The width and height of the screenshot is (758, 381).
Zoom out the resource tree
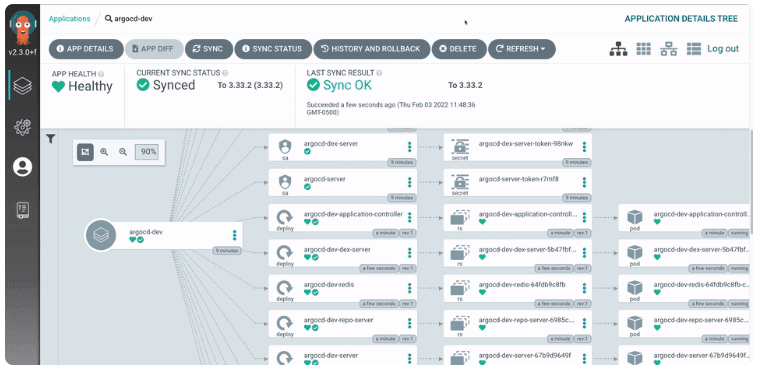(123, 152)
